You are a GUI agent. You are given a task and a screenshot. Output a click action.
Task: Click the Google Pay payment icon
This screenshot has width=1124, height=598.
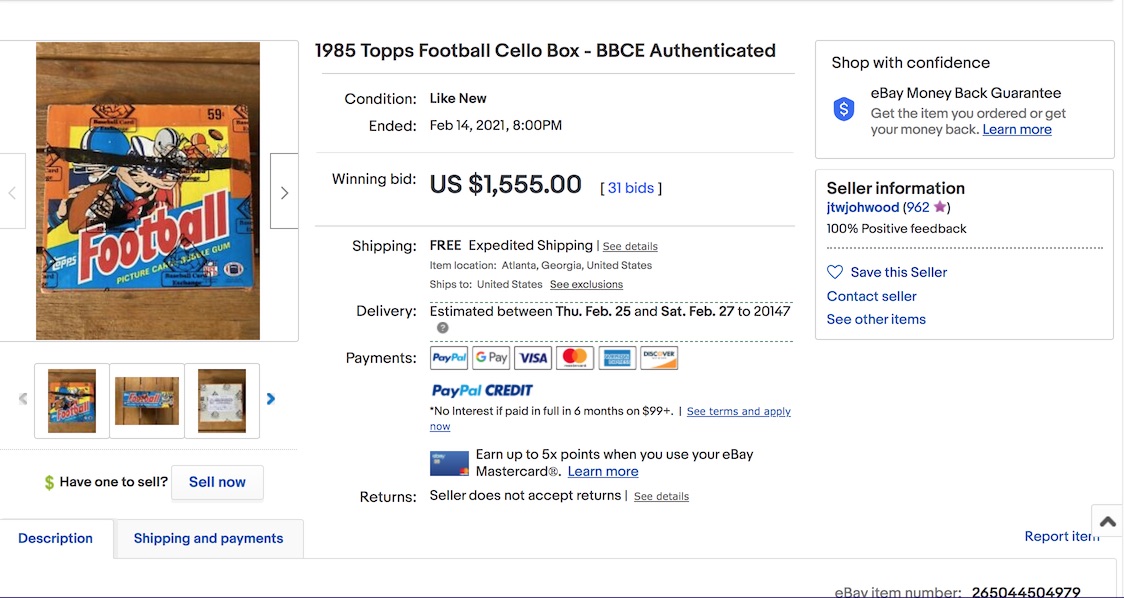coord(491,358)
